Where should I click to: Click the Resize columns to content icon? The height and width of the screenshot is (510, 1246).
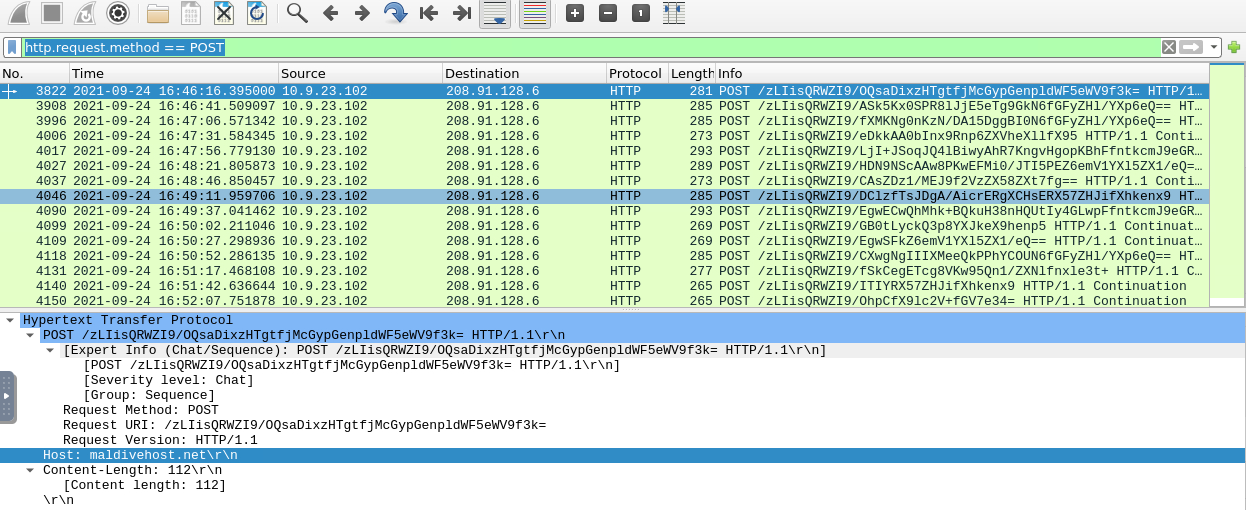click(674, 13)
